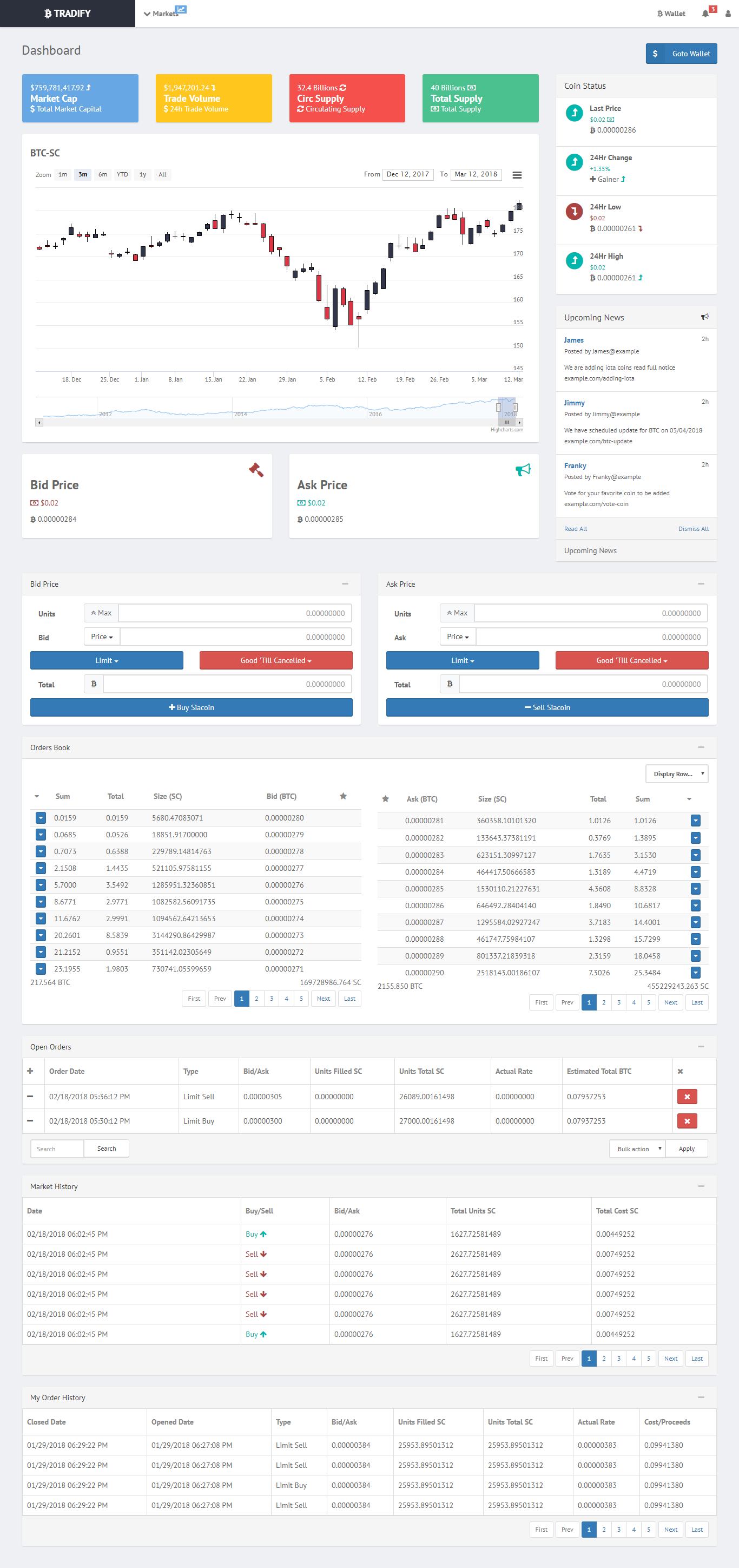The image size is (739, 1568).
Task: Collapse the Open Orders panel
Action: click(701, 1047)
